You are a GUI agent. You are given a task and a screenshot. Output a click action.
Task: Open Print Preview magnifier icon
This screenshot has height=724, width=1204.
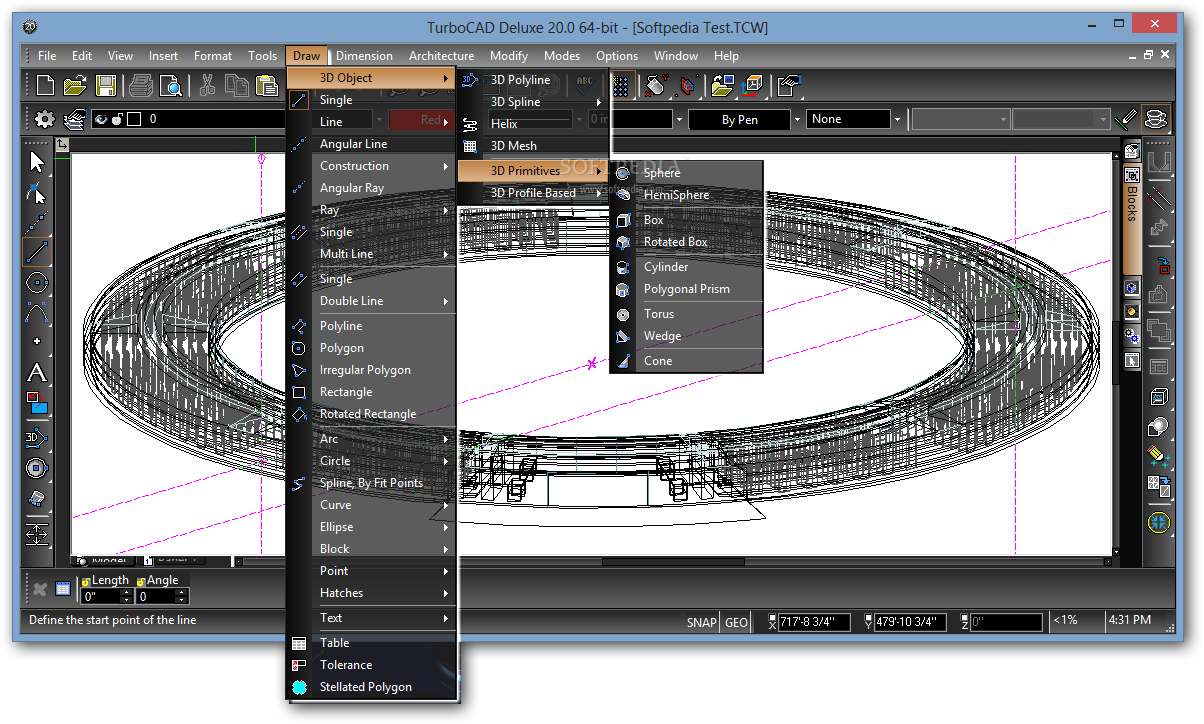pos(170,86)
